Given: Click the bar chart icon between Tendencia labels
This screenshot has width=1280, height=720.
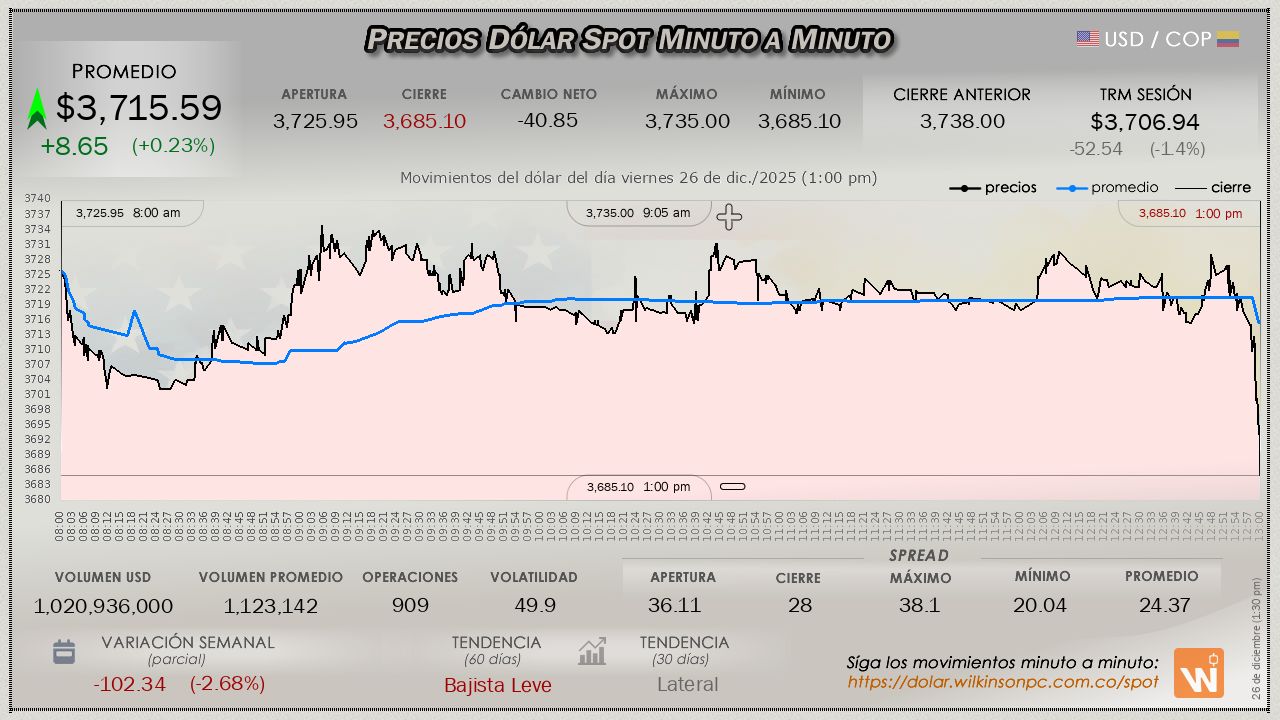Looking at the screenshot, I should pos(592,652).
